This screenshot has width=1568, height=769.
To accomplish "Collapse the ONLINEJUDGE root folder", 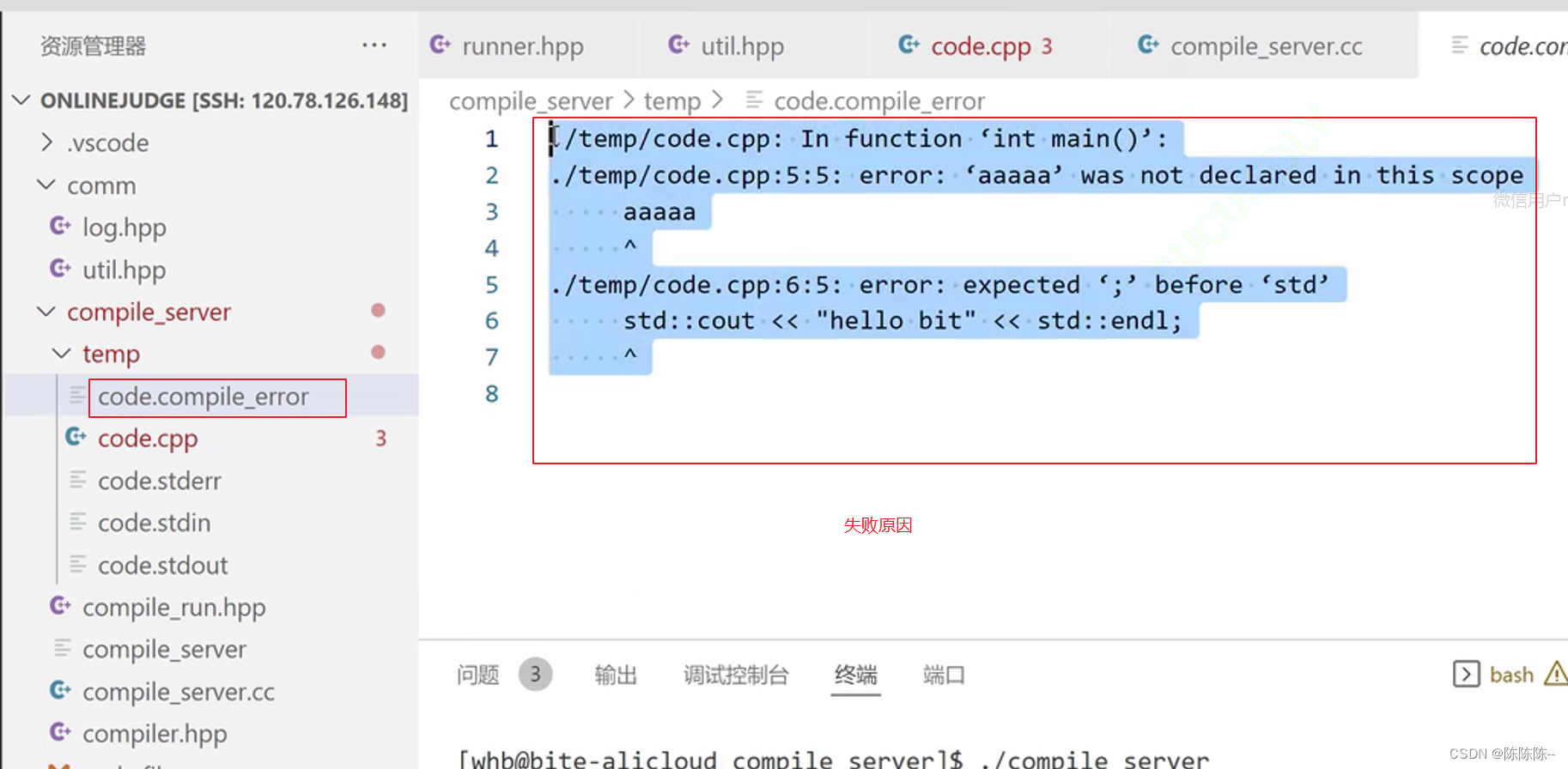I will (21, 100).
